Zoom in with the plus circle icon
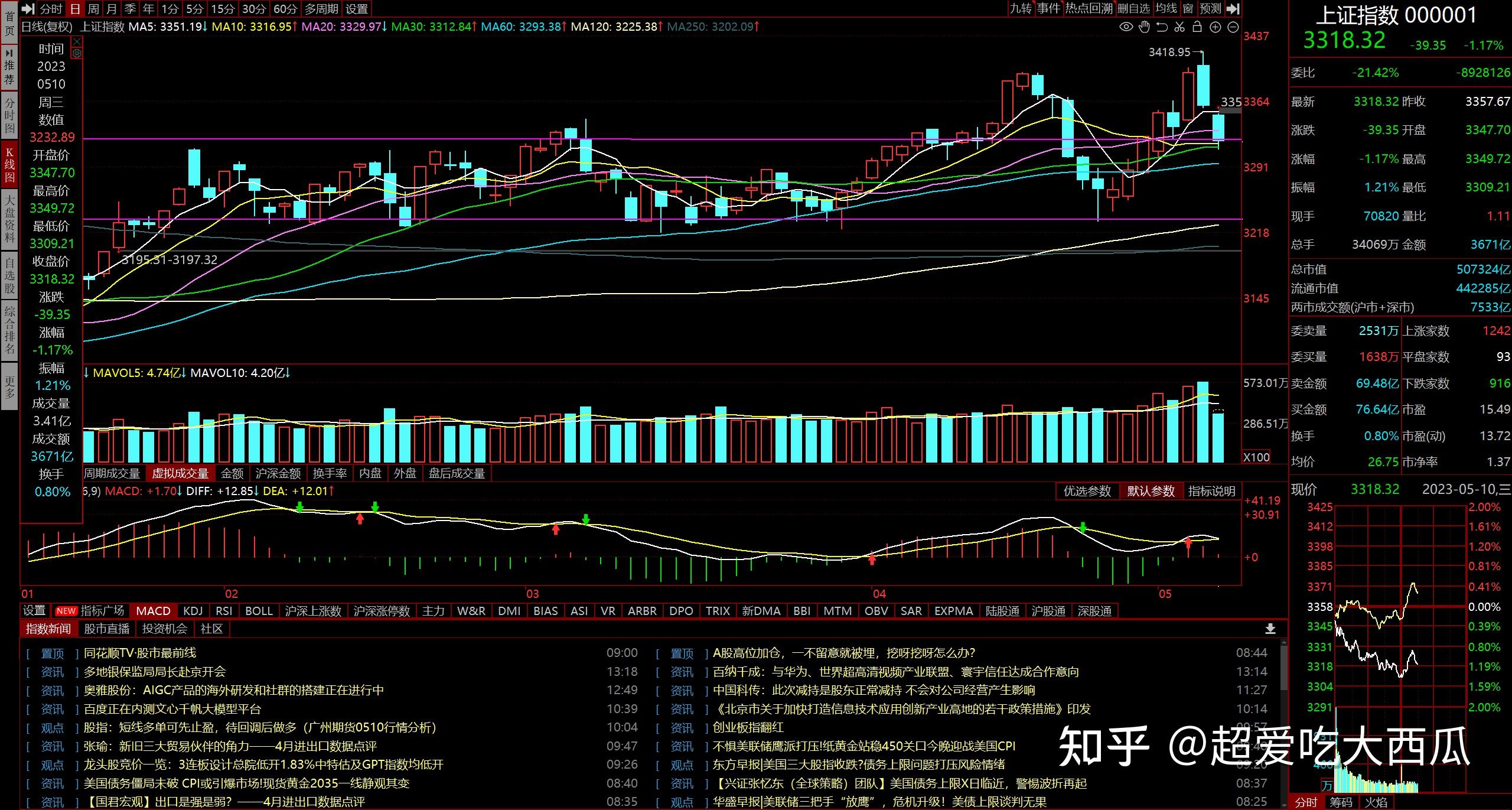The width and height of the screenshot is (1512, 810). point(1216,27)
